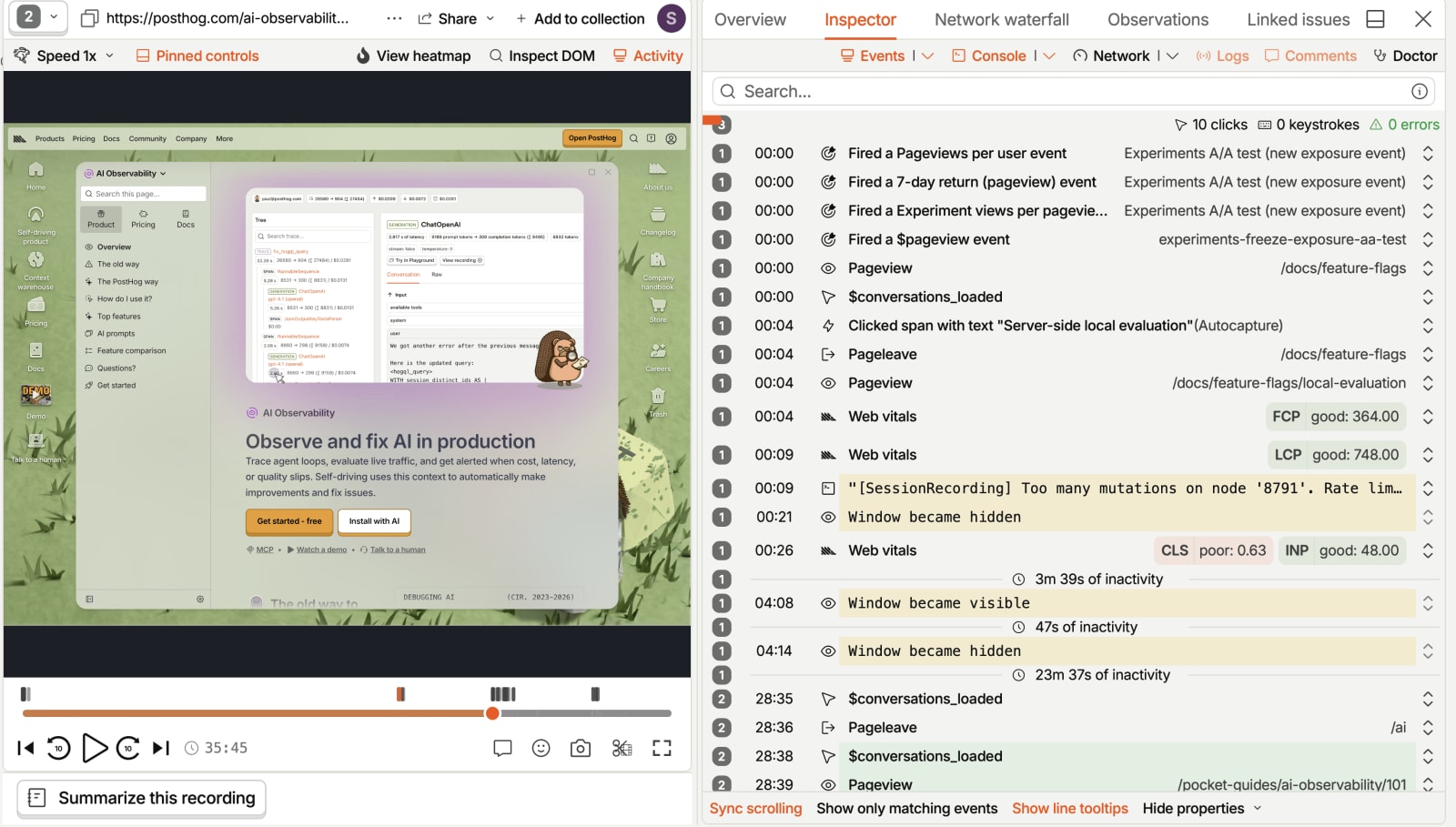Expand the Web vitals FCP row
Screen dimensions: 1456x827
click(1428, 417)
